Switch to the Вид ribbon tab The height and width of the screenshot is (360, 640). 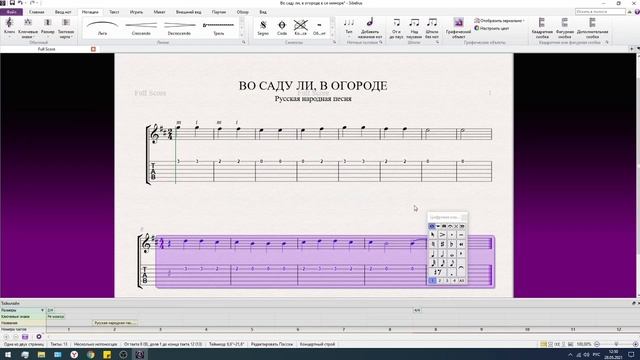(x=263, y=12)
